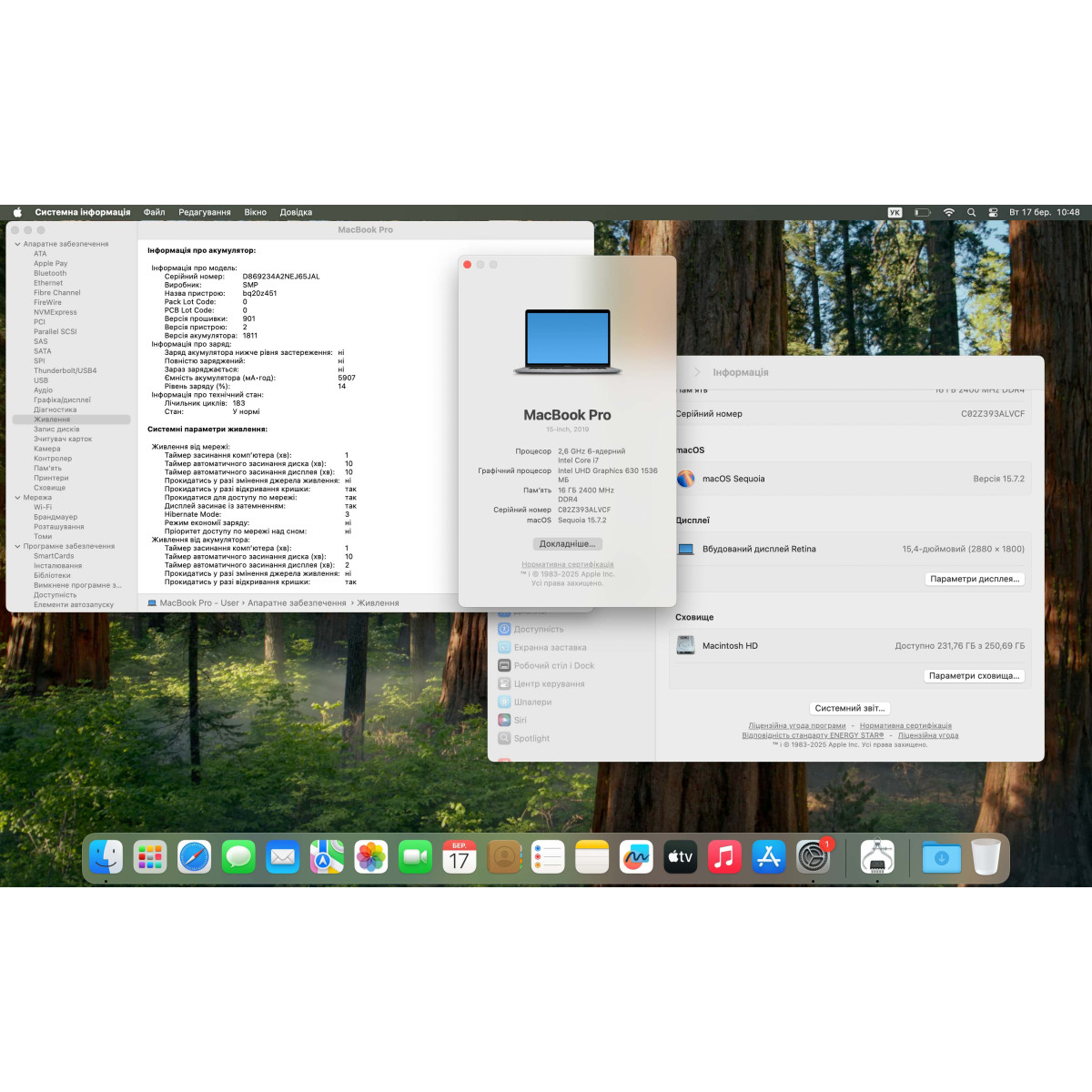Open Contacts app in the Dock
The image size is (1092, 1092).
point(503,856)
